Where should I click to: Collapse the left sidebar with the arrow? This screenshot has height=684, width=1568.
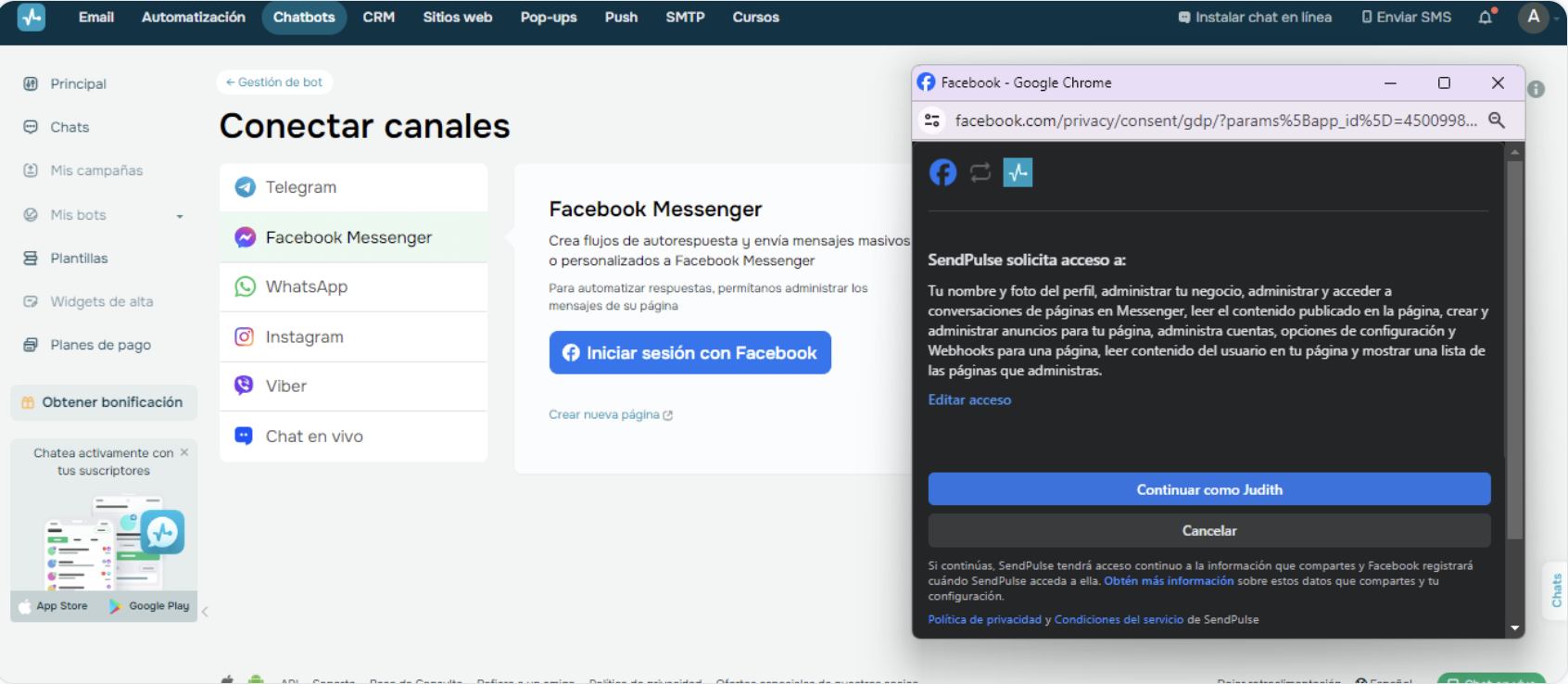point(205,612)
